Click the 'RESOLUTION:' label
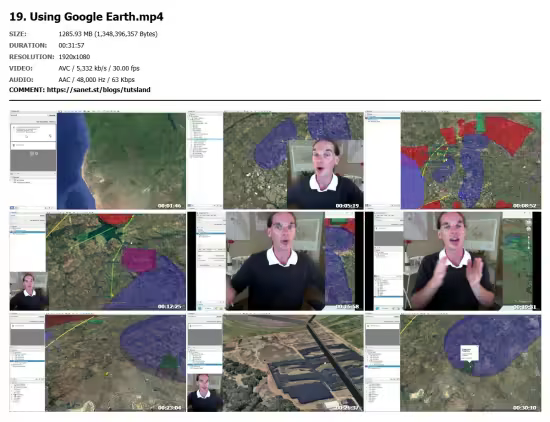 tap(32, 57)
